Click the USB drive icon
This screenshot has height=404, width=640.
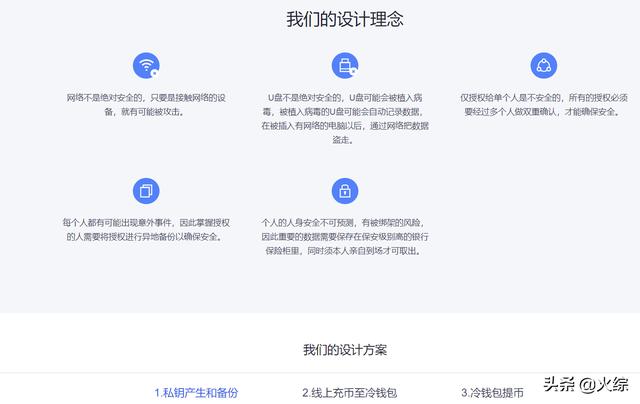pos(345,65)
